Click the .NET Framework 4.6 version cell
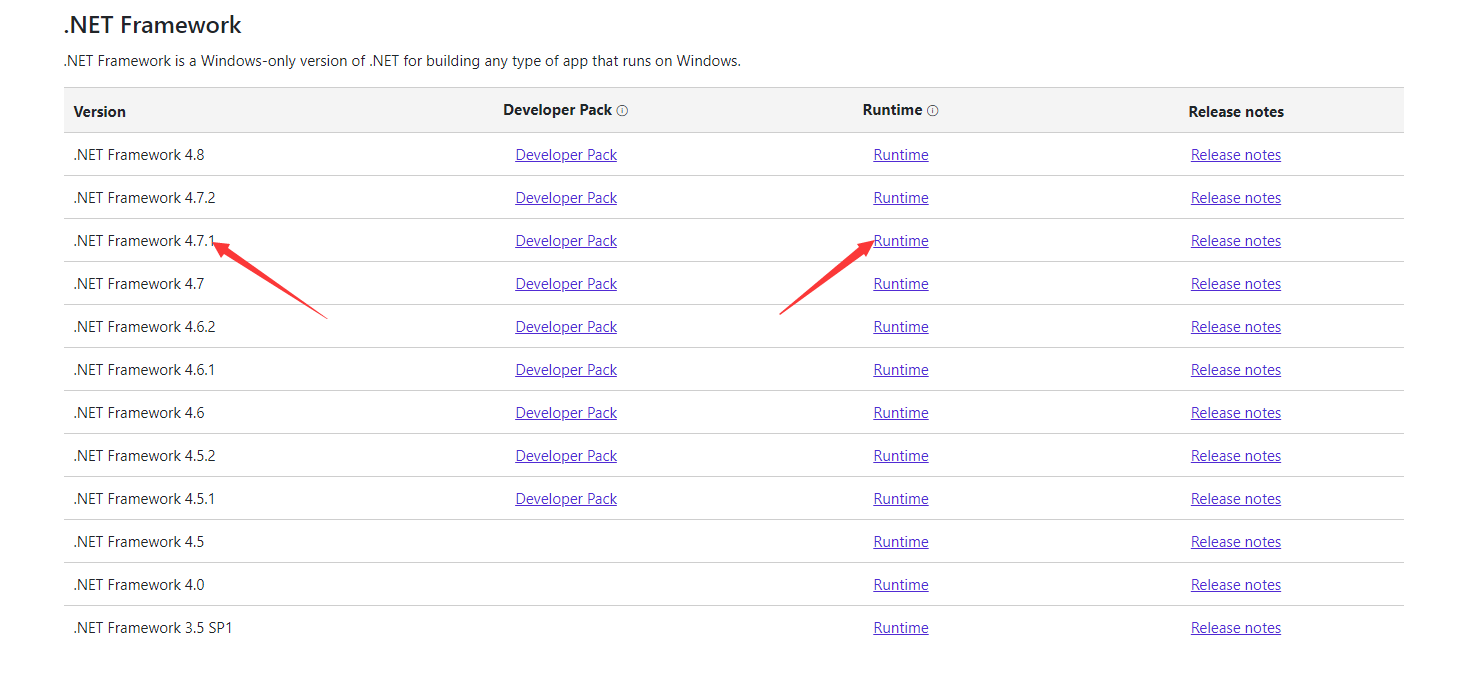 coord(139,413)
